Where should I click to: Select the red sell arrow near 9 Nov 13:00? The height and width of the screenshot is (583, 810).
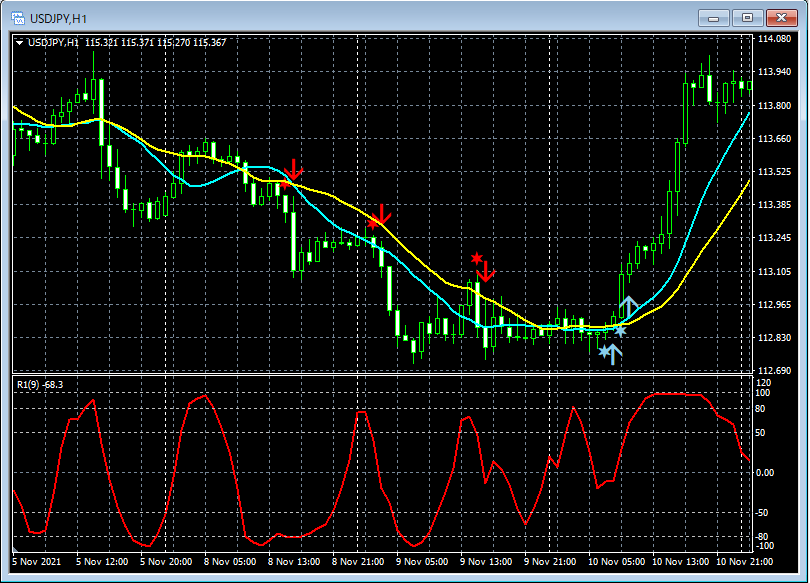[x=486, y=272]
